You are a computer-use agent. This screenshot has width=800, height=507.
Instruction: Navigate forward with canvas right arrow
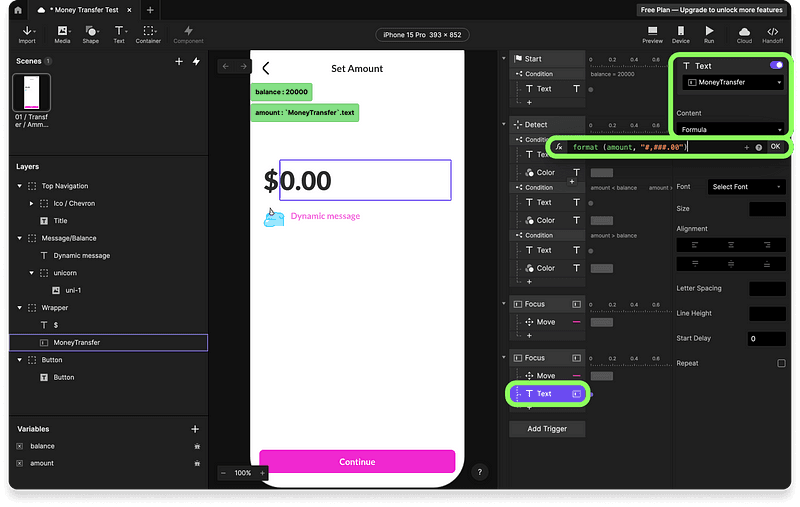(x=243, y=66)
